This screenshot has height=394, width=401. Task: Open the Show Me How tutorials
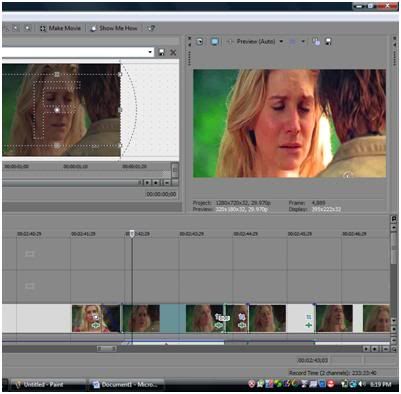click(x=114, y=28)
